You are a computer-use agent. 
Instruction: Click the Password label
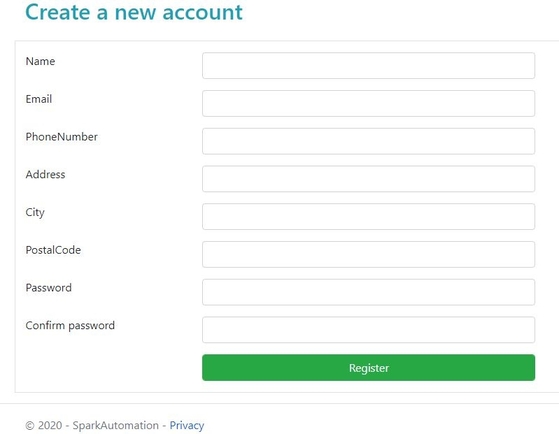pos(48,288)
